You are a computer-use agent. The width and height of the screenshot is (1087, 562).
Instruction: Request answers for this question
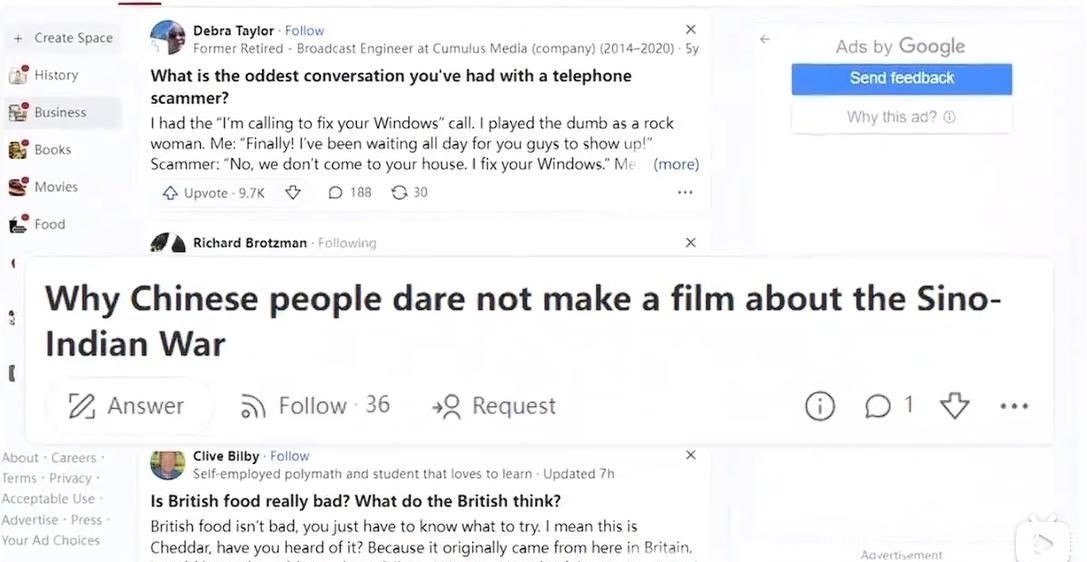(x=494, y=406)
